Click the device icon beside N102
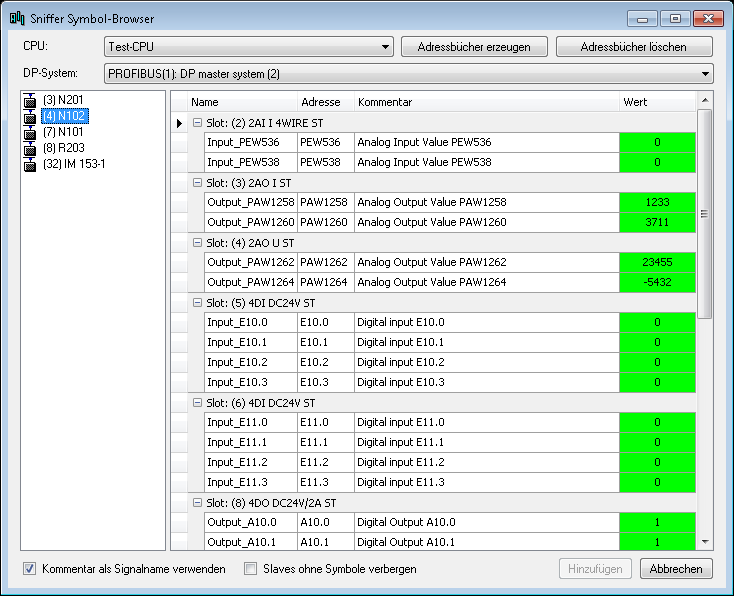The height and width of the screenshot is (596, 734). point(31,116)
